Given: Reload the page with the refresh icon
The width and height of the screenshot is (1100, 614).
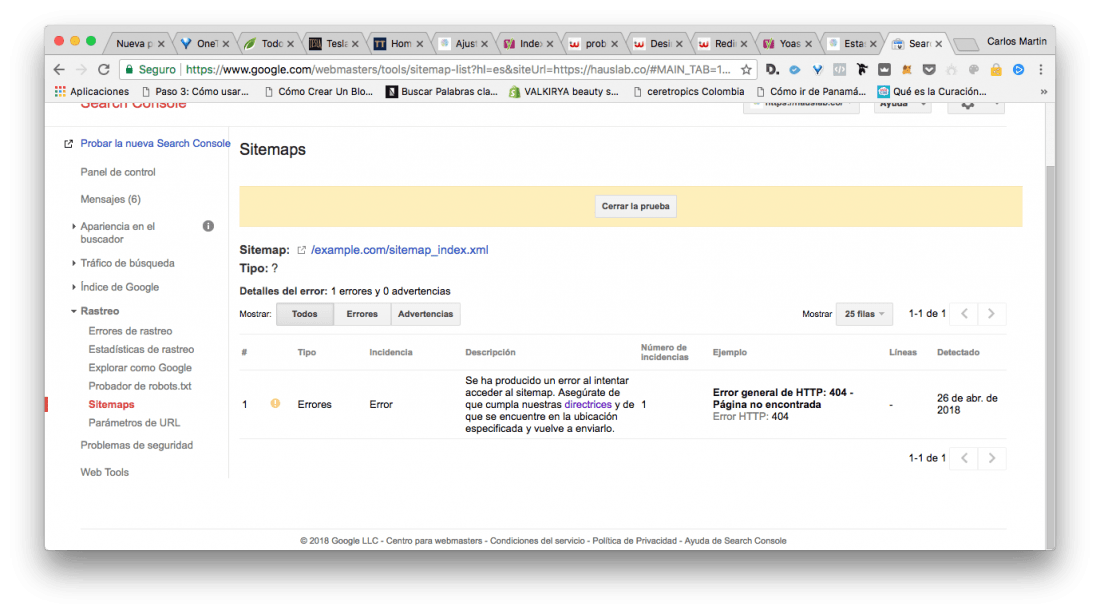Looking at the screenshot, I should (x=104, y=69).
